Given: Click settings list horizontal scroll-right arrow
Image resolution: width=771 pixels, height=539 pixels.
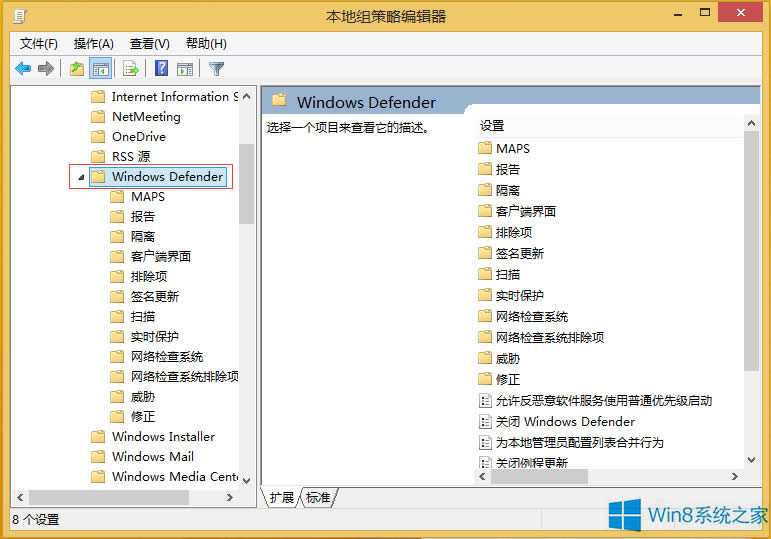Looking at the screenshot, I should click(x=735, y=477).
